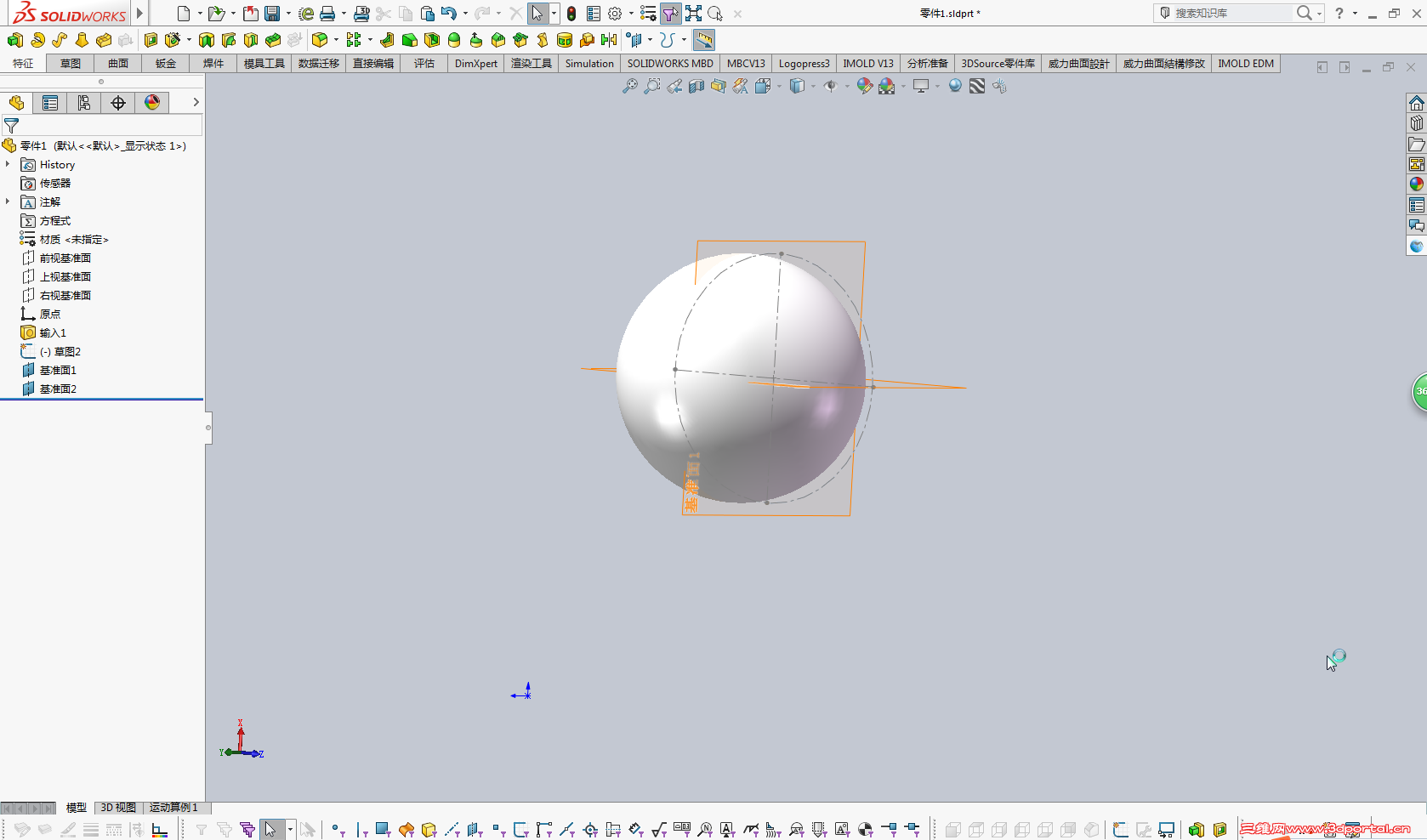Open the Appearances color ball in task pane

1417,184
